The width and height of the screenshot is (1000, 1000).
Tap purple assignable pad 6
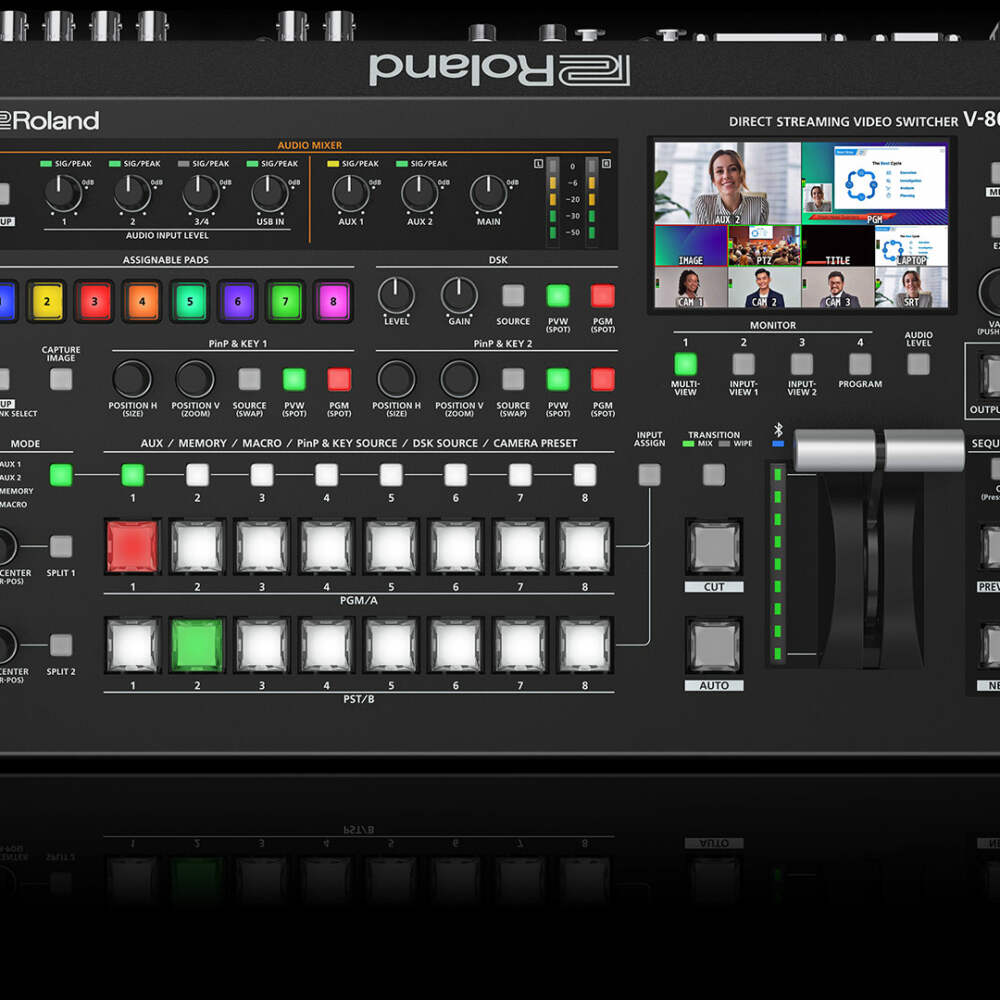click(238, 301)
